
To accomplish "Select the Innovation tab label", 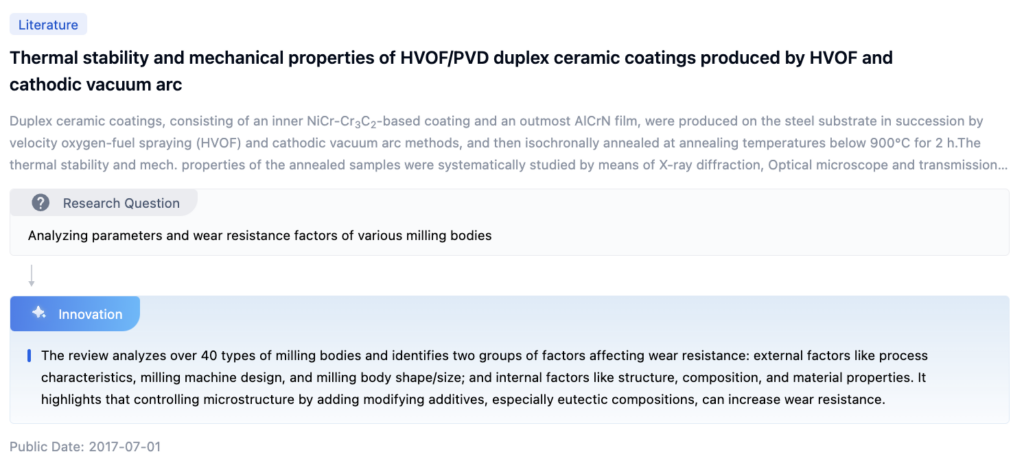I will (x=90, y=314).
